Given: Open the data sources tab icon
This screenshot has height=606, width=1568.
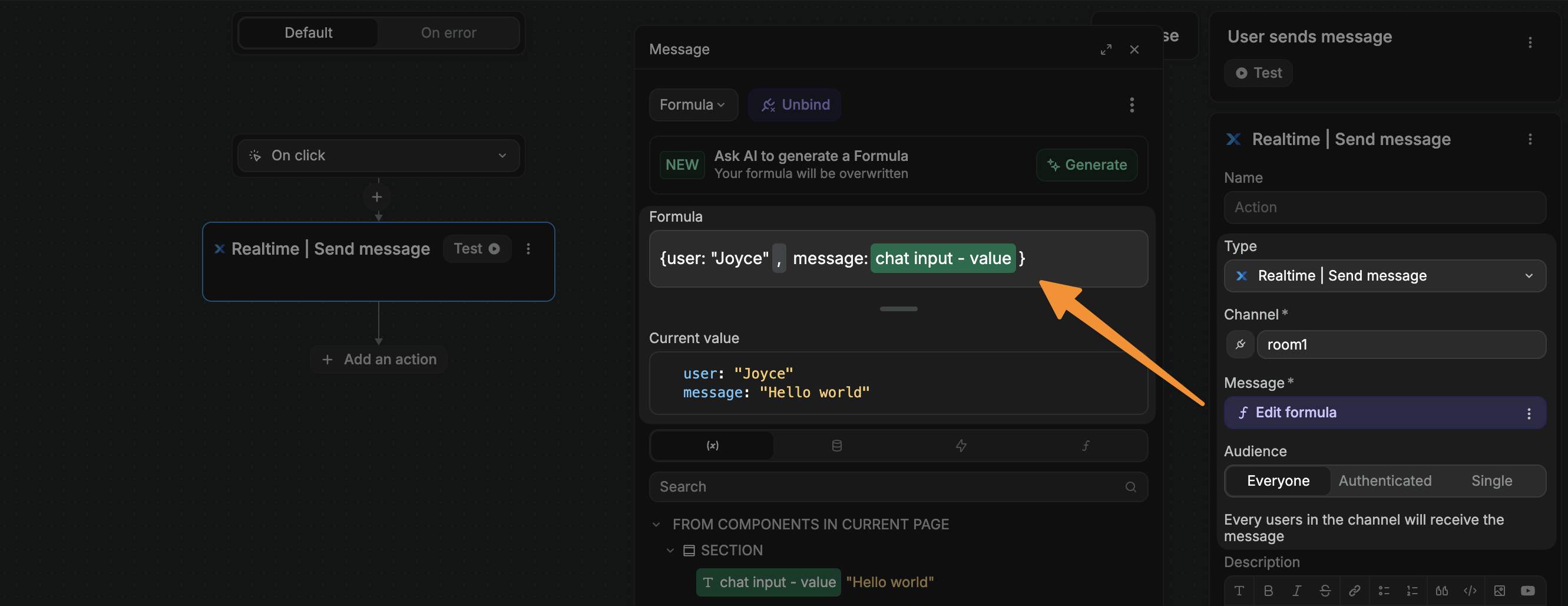Looking at the screenshot, I should click(x=836, y=446).
